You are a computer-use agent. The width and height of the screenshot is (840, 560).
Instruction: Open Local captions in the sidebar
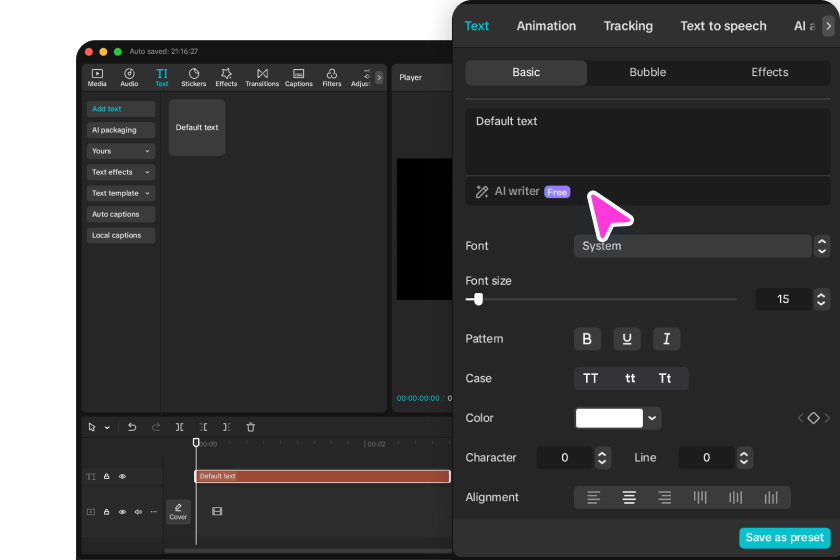(x=121, y=235)
